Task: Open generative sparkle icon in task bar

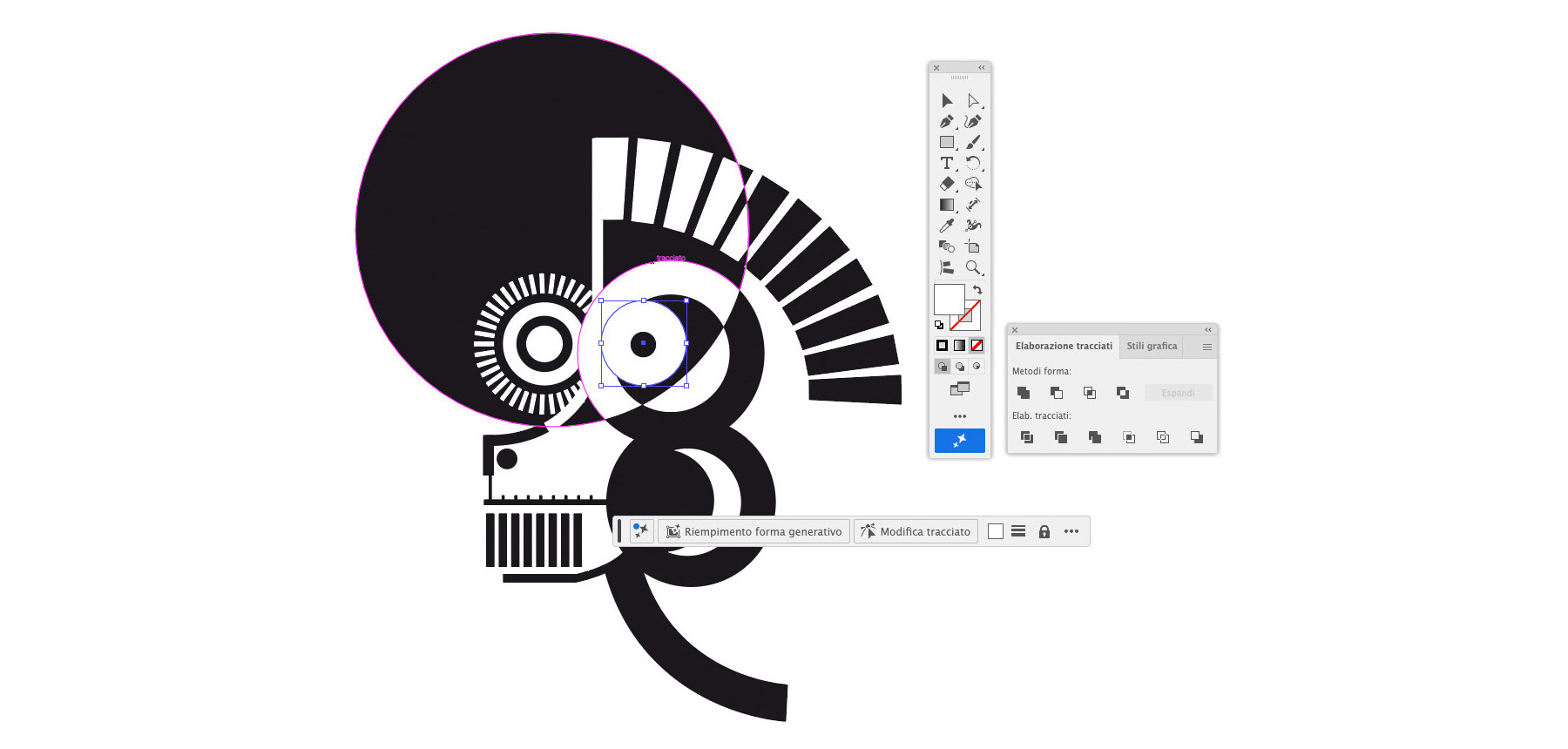Action: [641, 531]
